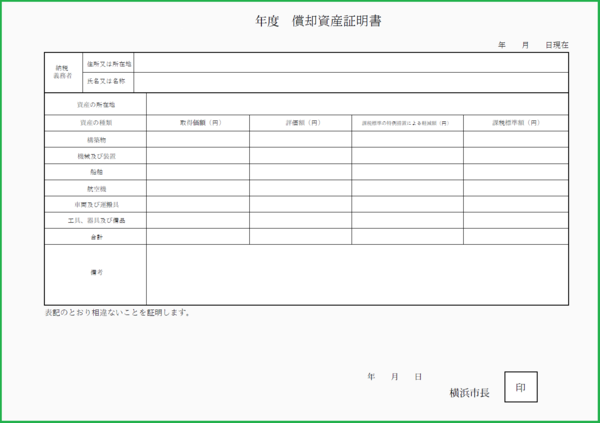The image size is (600, 423).
Task: Select the 取得価額 cell in 合計 row
Action: tap(198, 237)
